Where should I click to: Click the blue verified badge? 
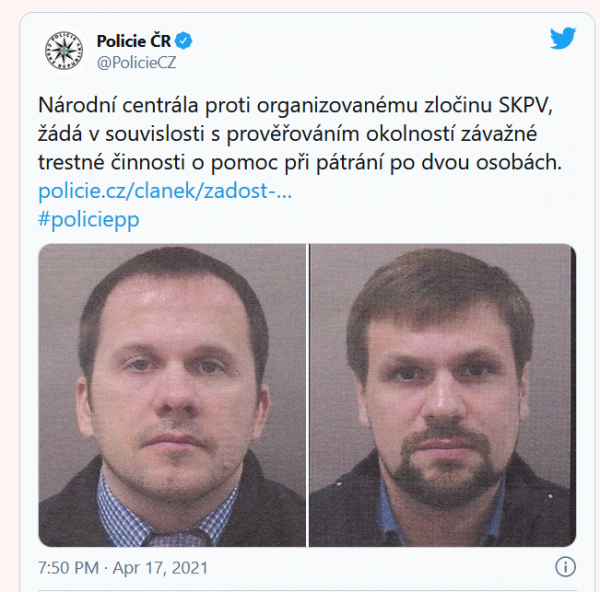point(184,41)
